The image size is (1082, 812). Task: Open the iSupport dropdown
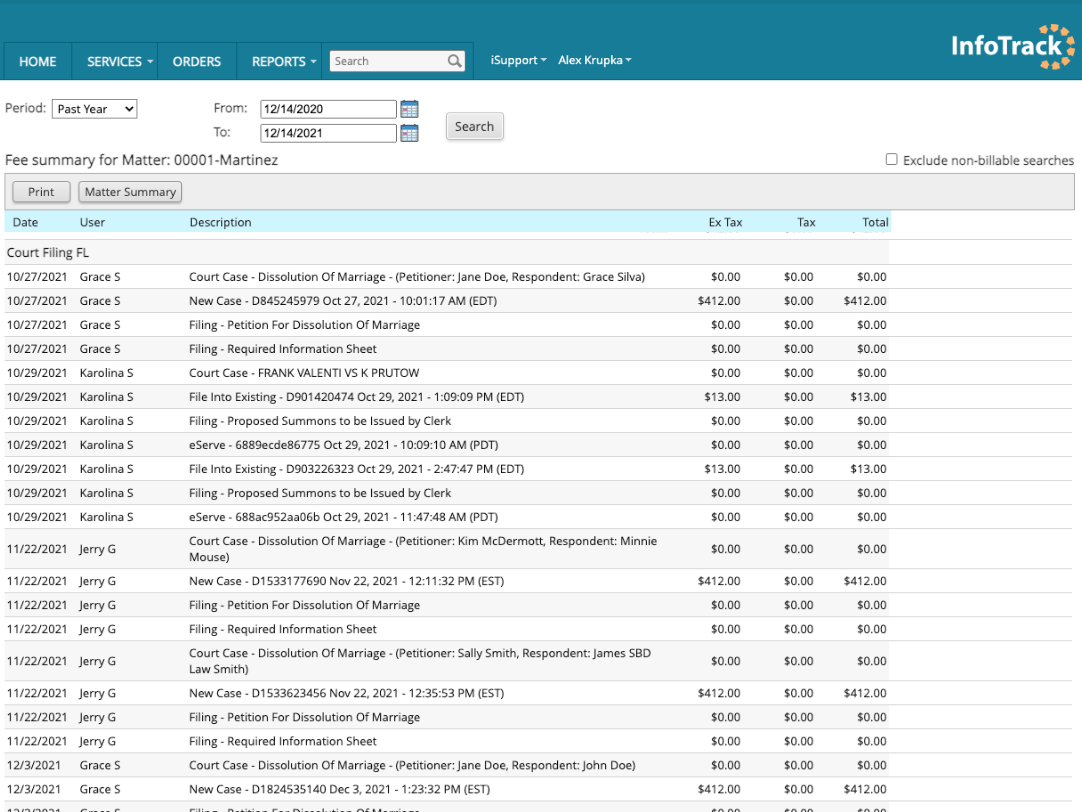[518, 61]
